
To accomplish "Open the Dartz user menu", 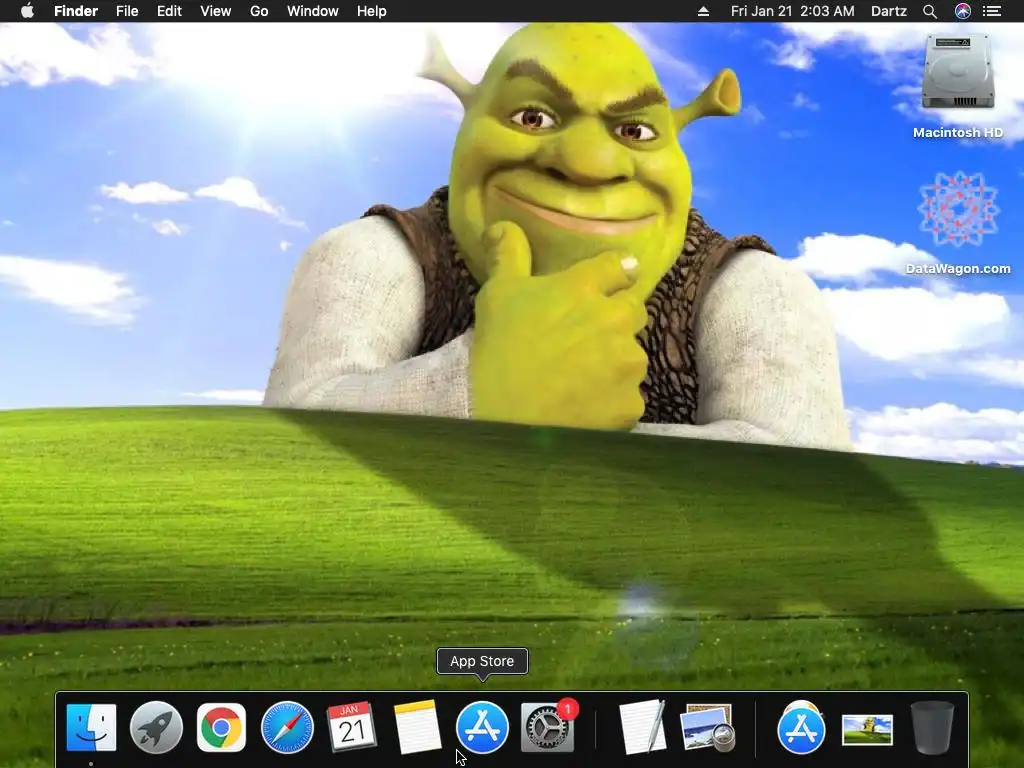I will [889, 11].
